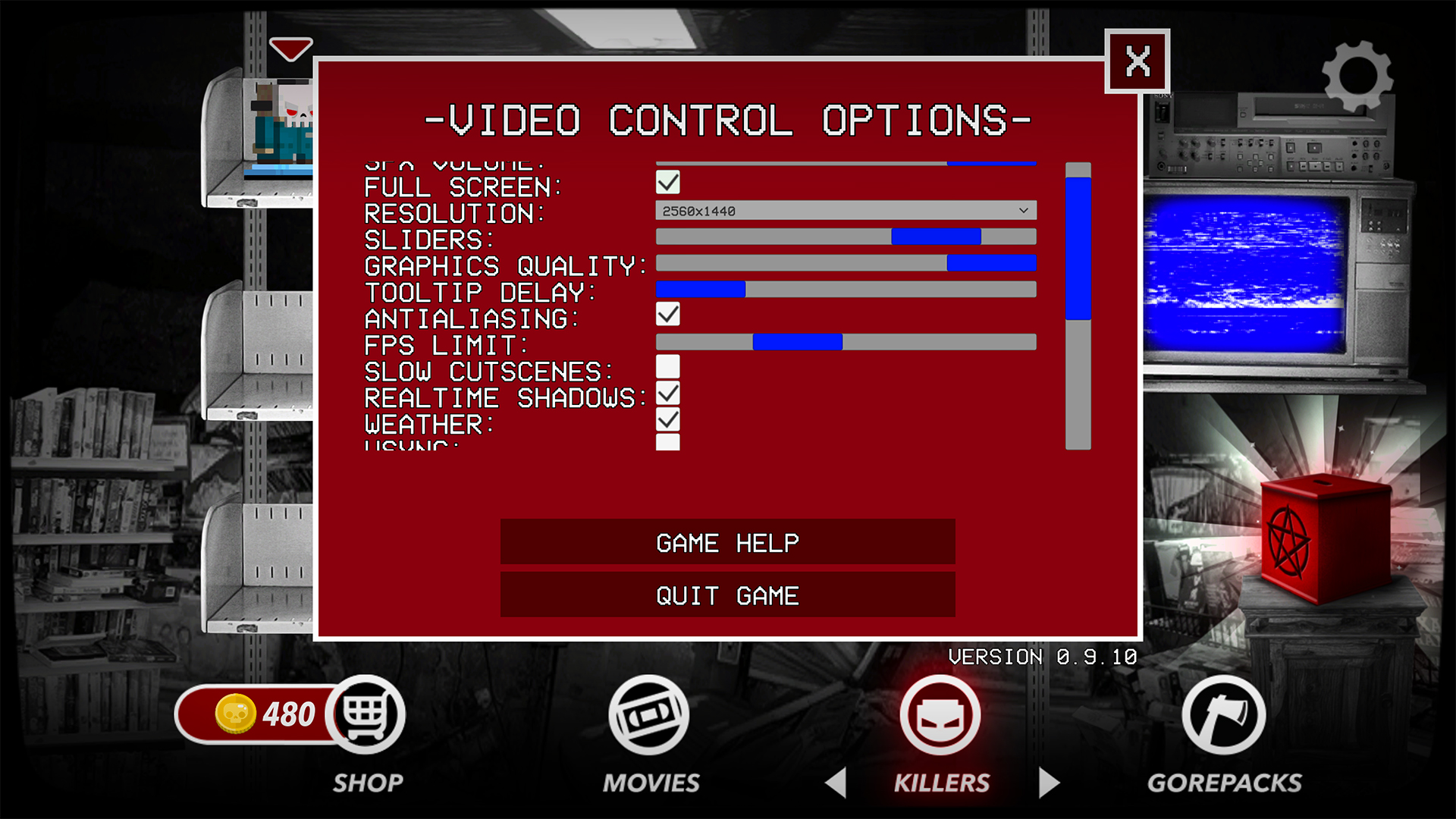Toggle the REALTIME SHADOWS checkbox
Image resolution: width=1456 pixels, height=819 pixels.
point(667,395)
